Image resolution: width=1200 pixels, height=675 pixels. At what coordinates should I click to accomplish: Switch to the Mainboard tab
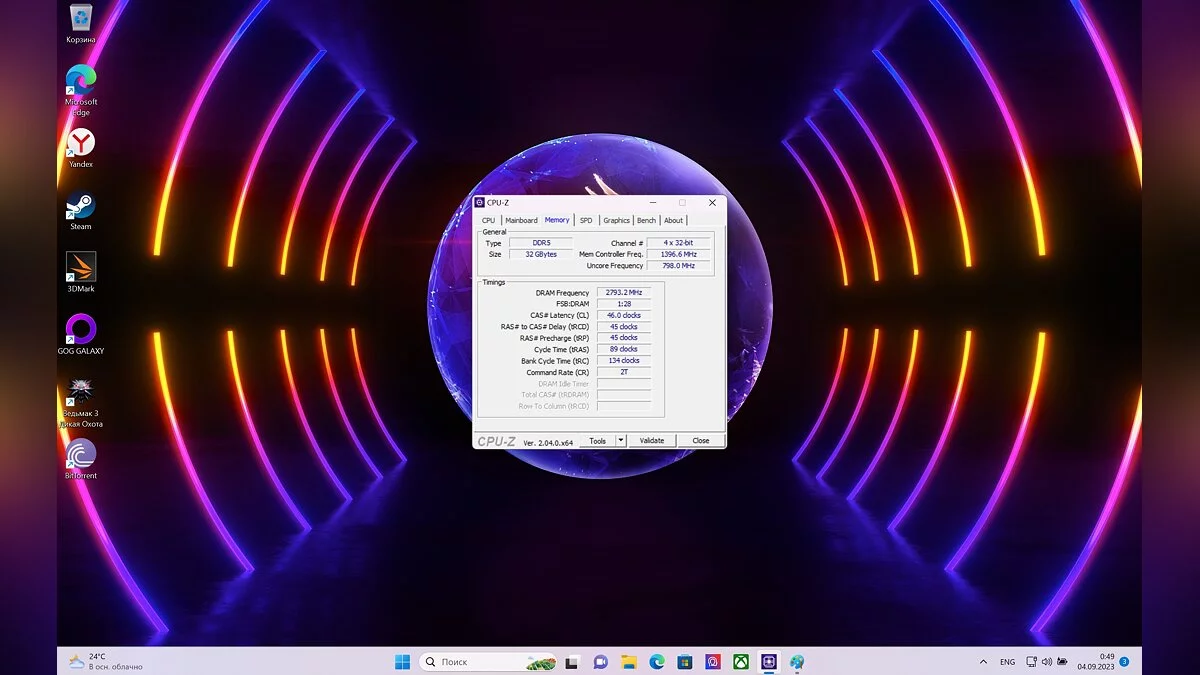pos(521,220)
